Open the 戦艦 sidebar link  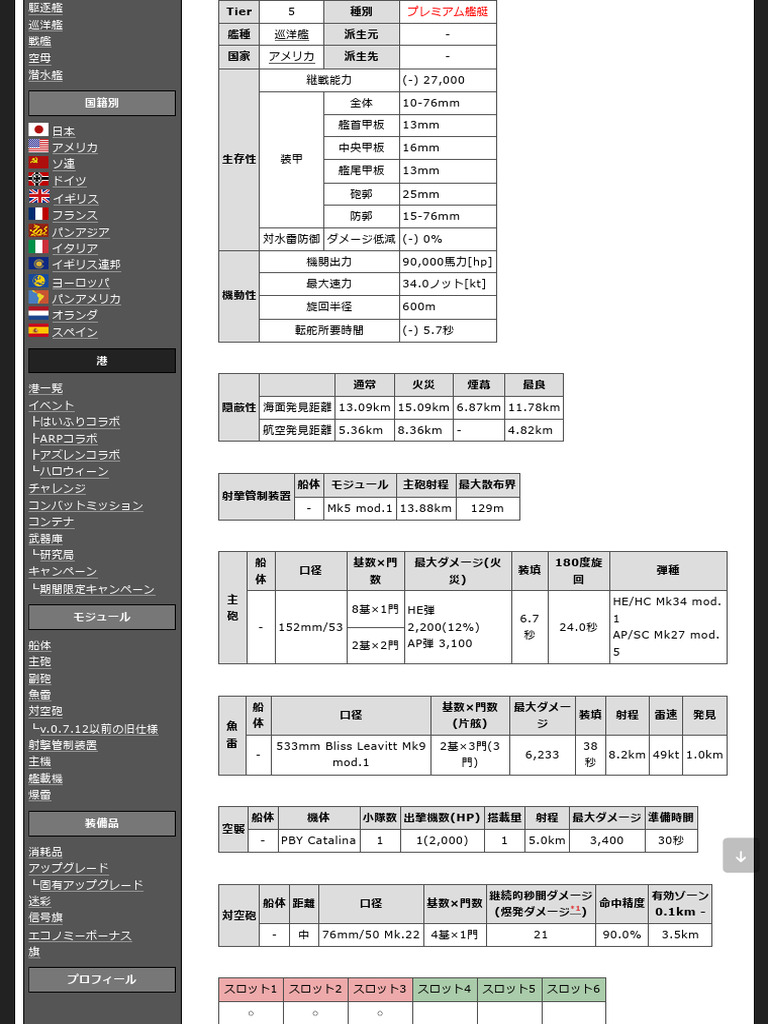pyautogui.click(x=40, y=41)
